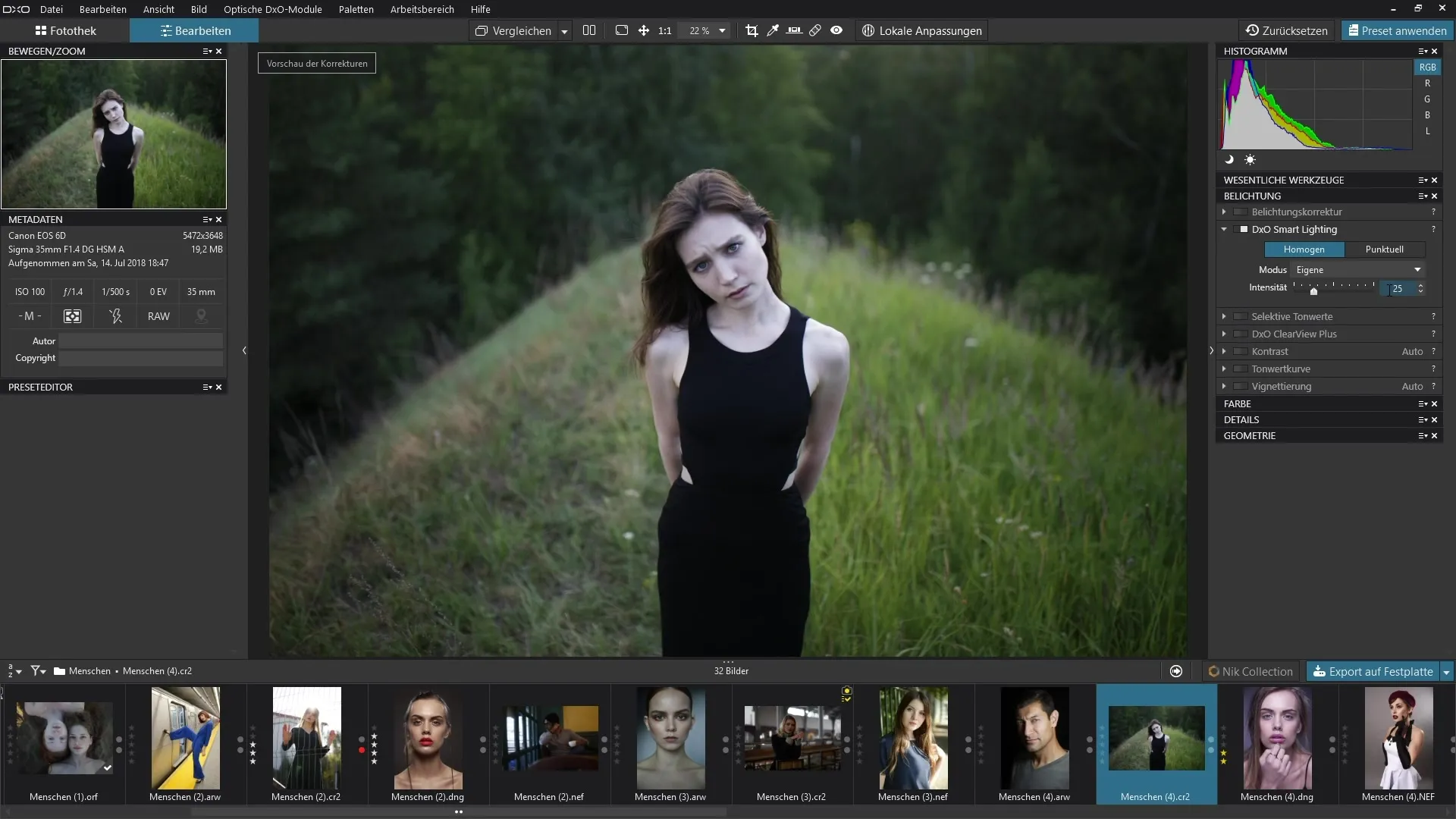The height and width of the screenshot is (819, 1456).
Task: Collapse left panel with the arrow handle
Action: [244, 350]
